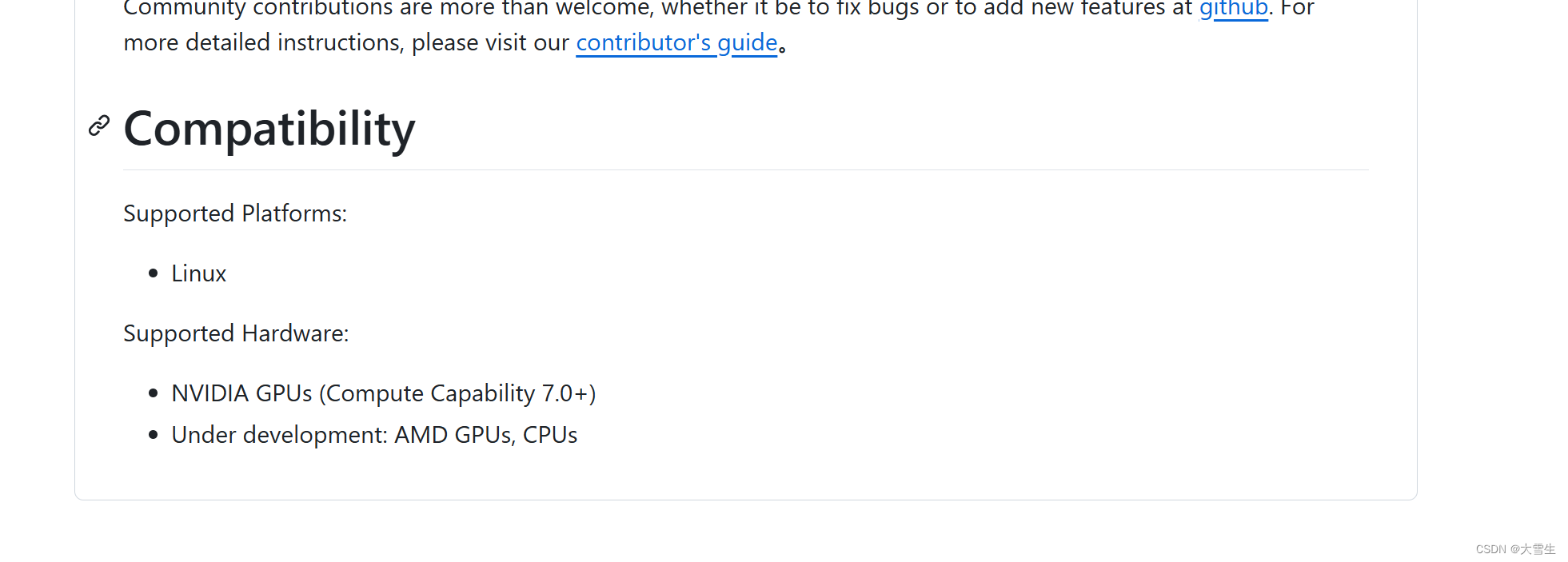
Task: Select the Linux list item
Action: click(x=199, y=273)
